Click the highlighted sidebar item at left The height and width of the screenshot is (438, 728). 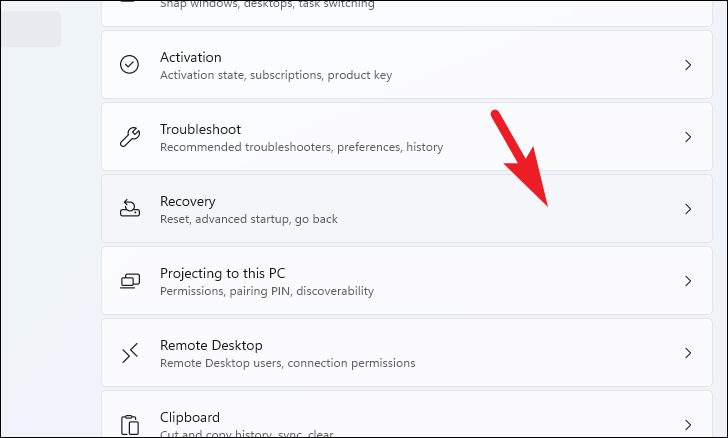pos(30,29)
